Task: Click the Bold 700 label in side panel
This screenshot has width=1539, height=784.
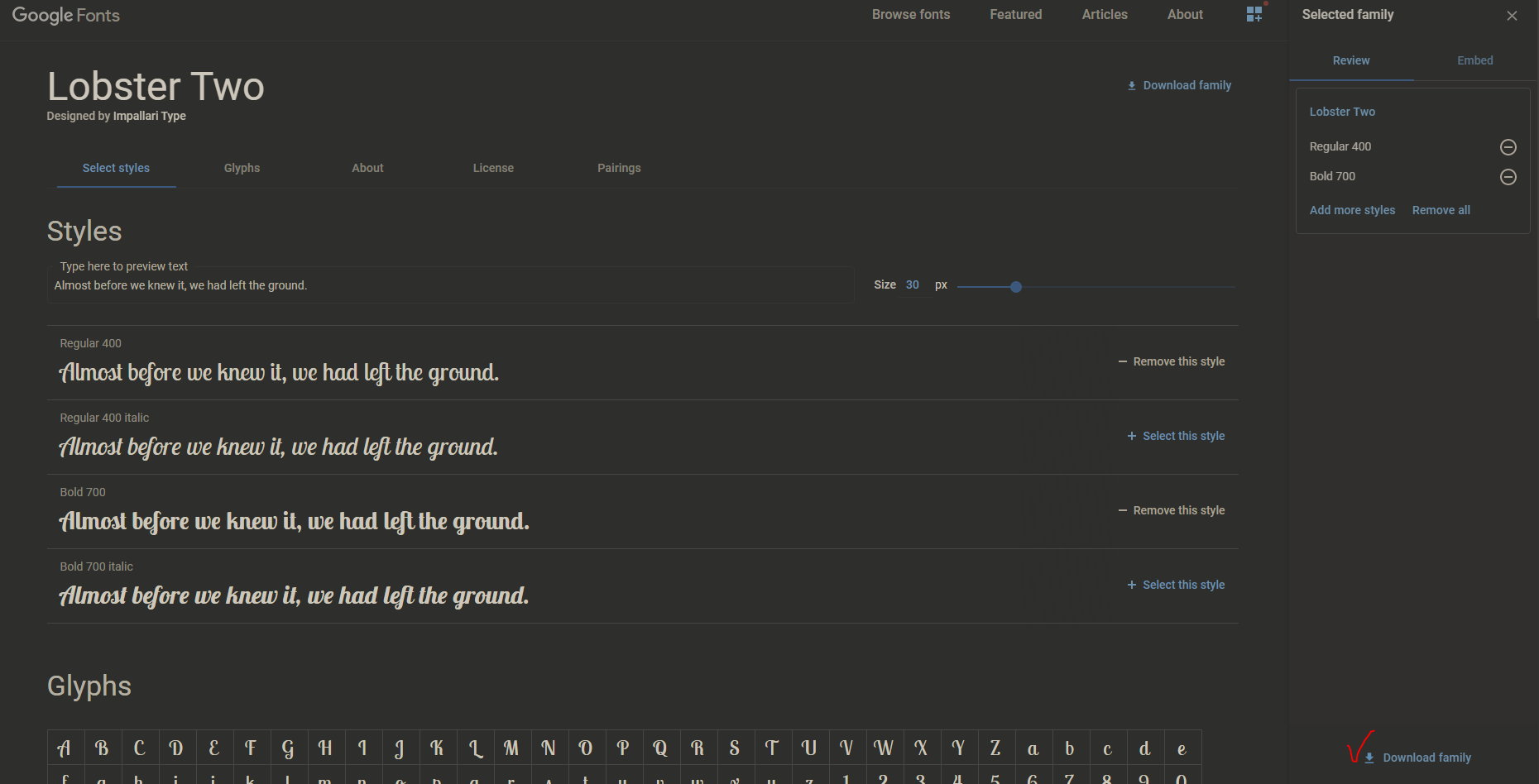Action: (1332, 176)
